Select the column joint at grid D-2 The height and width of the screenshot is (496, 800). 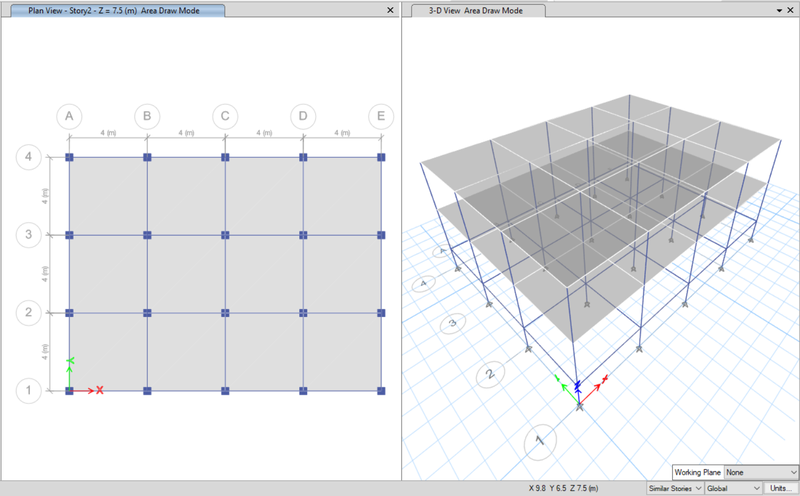coord(303,313)
